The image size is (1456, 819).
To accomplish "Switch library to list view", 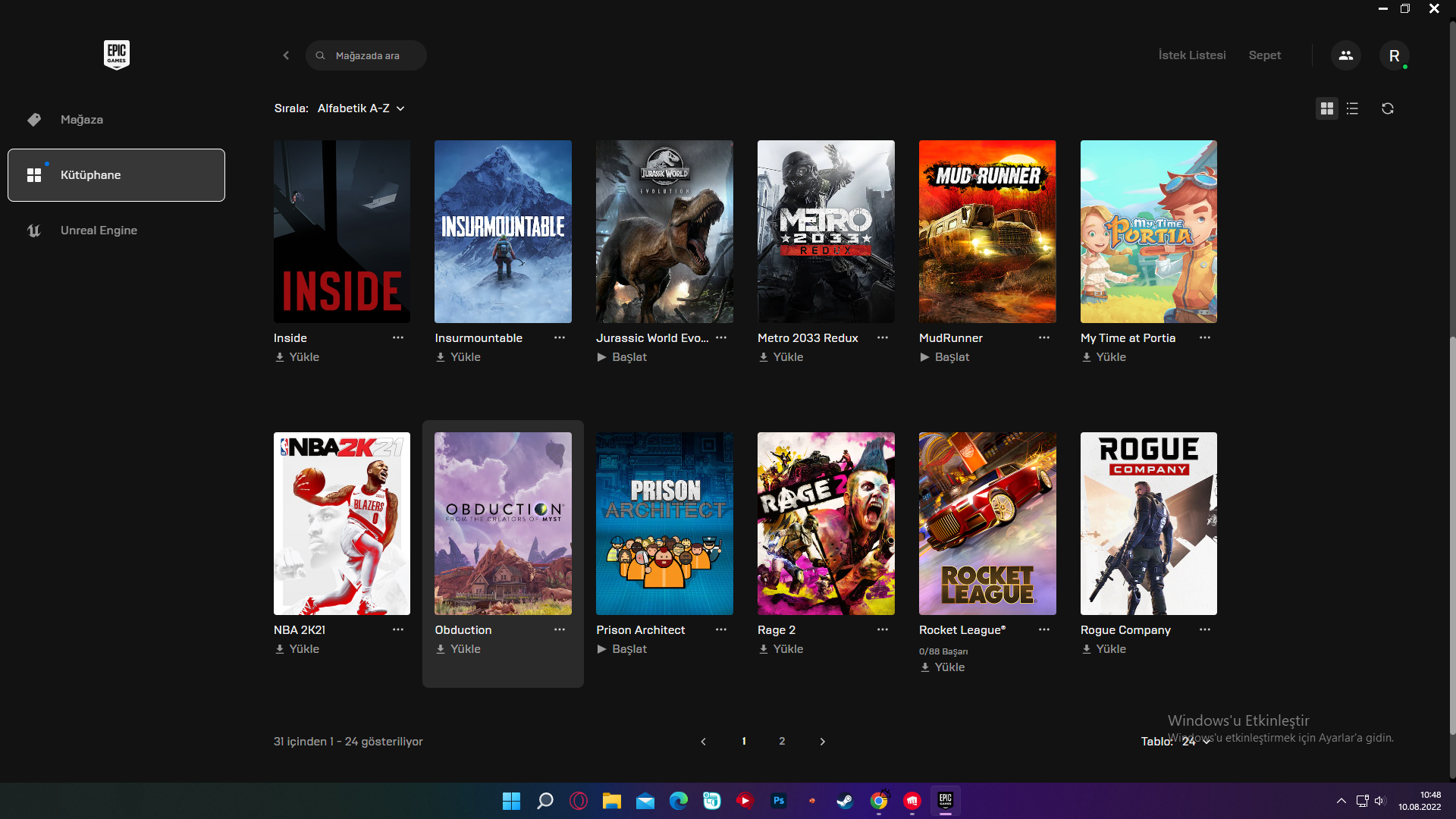I will tap(1352, 108).
